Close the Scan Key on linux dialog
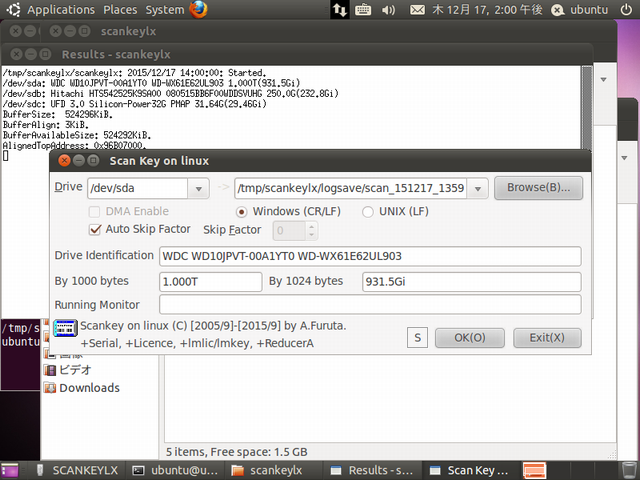The width and height of the screenshot is (640, 480). pos(64,160)
